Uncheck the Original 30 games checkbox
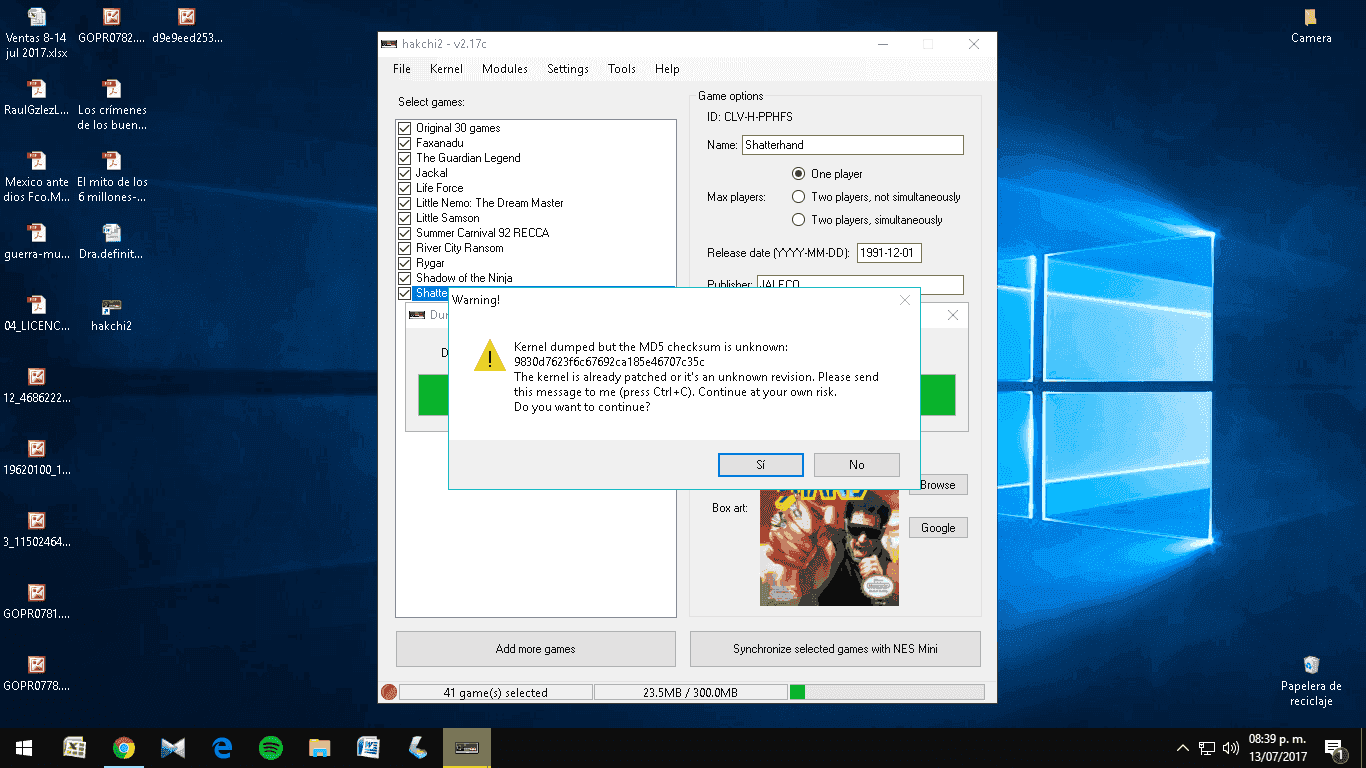The height and width of the screenshot is (768, 1366). click(x=404, y=128)
